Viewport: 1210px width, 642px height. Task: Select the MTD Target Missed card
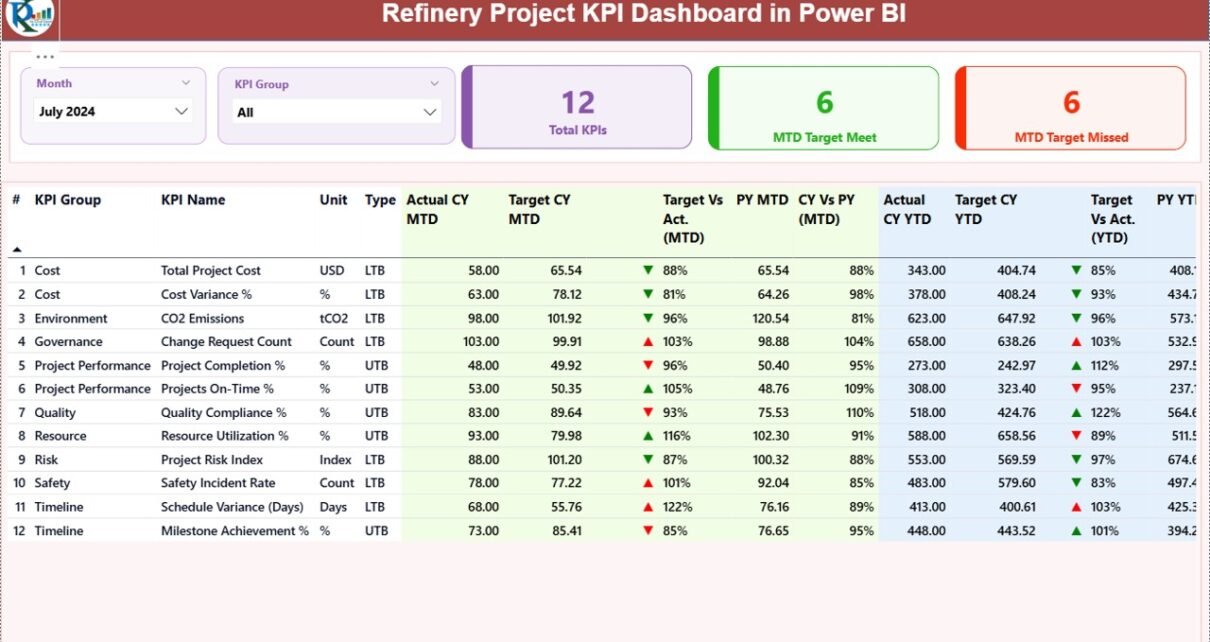tap(1070, 108)
